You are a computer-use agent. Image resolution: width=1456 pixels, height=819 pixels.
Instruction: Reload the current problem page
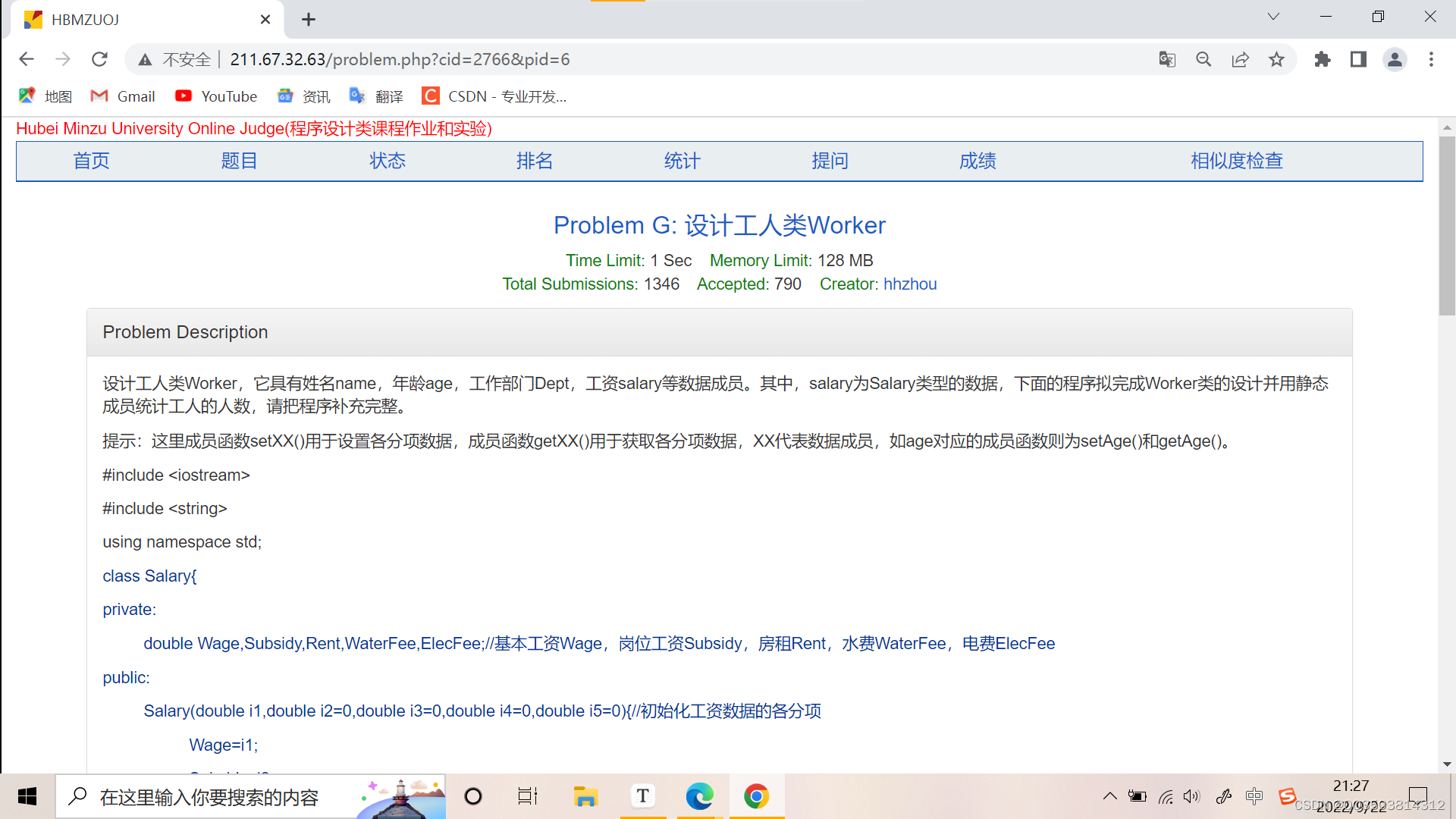(x=99, y=59)
